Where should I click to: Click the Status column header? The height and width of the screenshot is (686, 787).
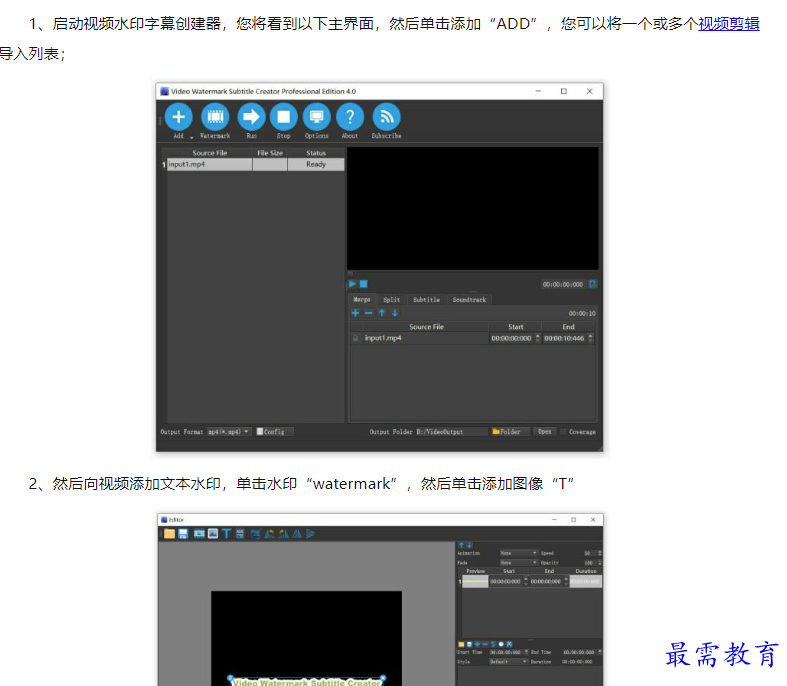click(316, 153)
